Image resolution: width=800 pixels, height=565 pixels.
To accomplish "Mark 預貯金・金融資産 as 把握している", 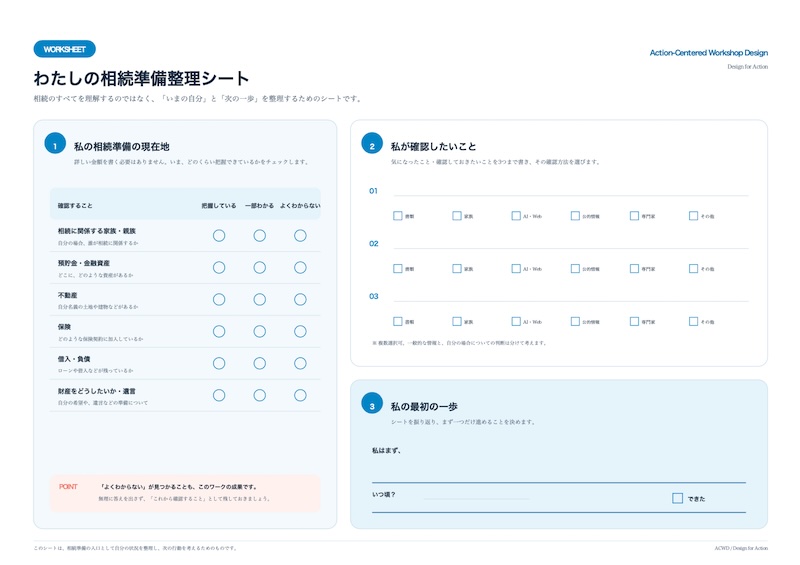I will (x=219, y=267).
